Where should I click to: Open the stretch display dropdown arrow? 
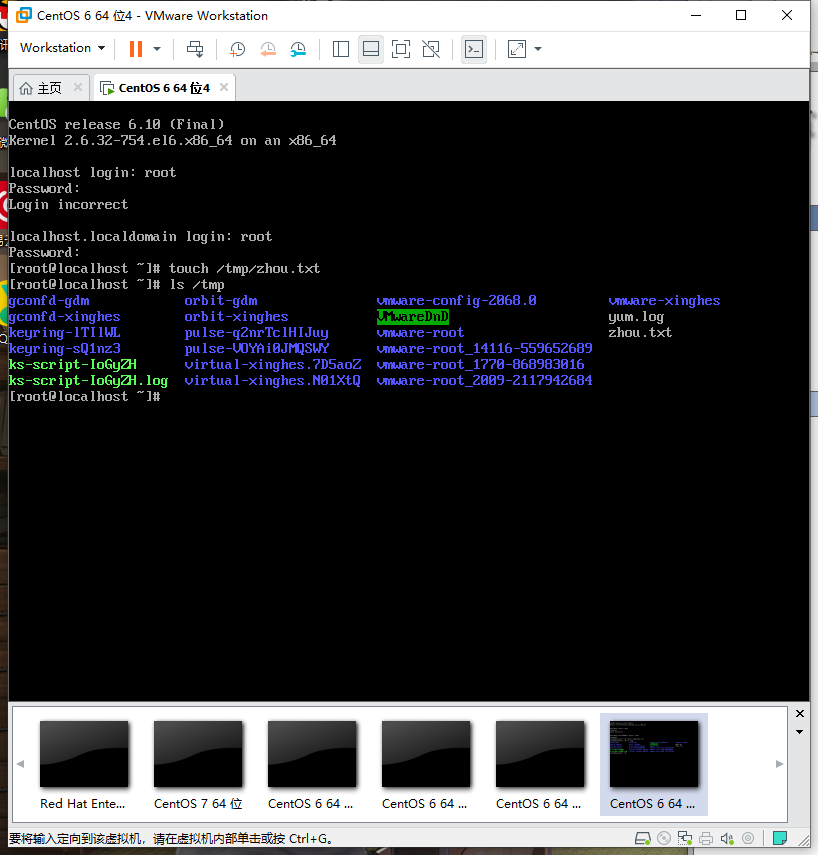coord(538,49)
